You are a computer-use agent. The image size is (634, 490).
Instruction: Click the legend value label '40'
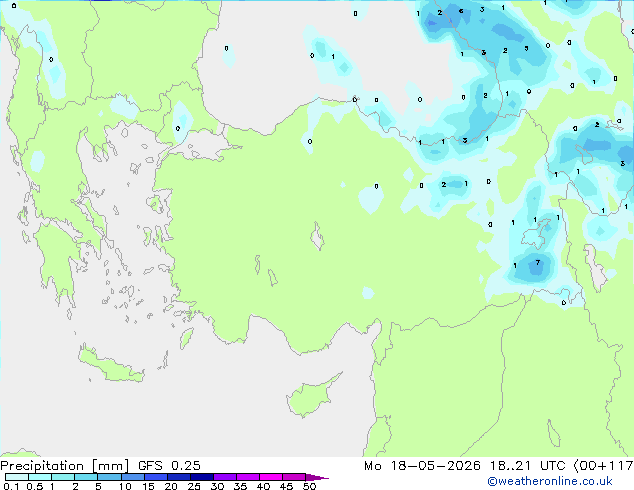tap(263, 486)
